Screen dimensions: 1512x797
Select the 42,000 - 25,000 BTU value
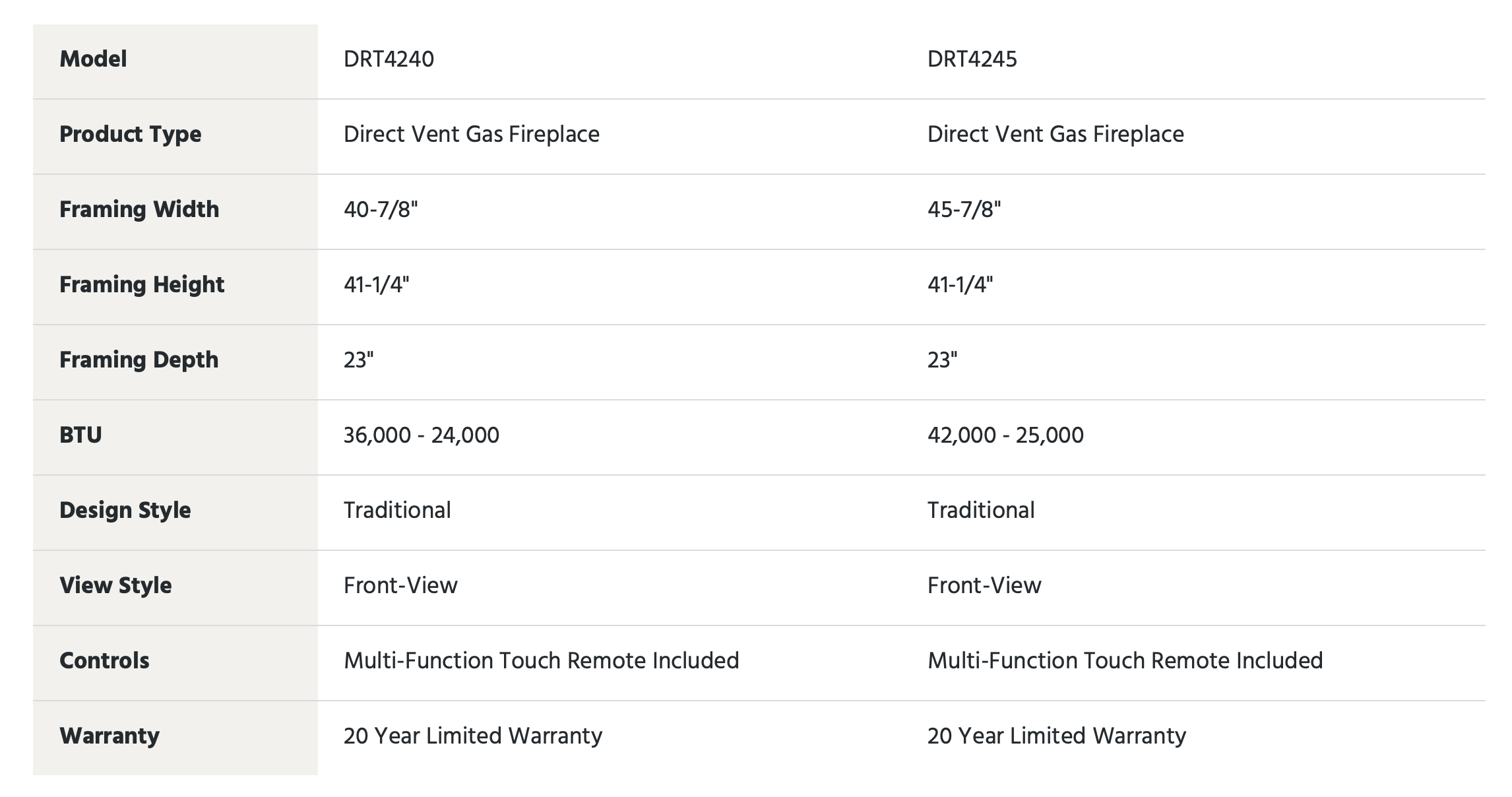tap(1005, 435)
